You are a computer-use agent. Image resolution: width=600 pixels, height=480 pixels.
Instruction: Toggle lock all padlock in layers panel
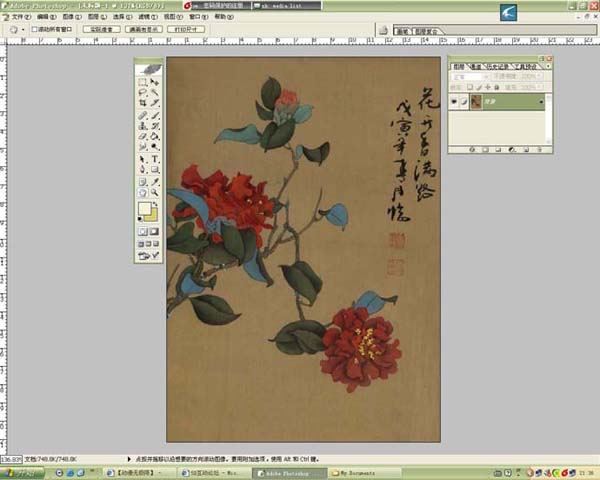coord(497,87)
